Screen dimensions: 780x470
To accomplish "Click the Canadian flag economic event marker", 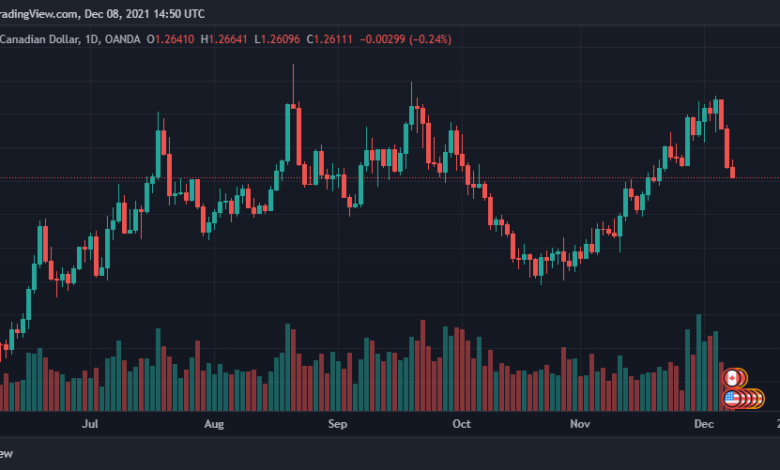I will (731, 378).
